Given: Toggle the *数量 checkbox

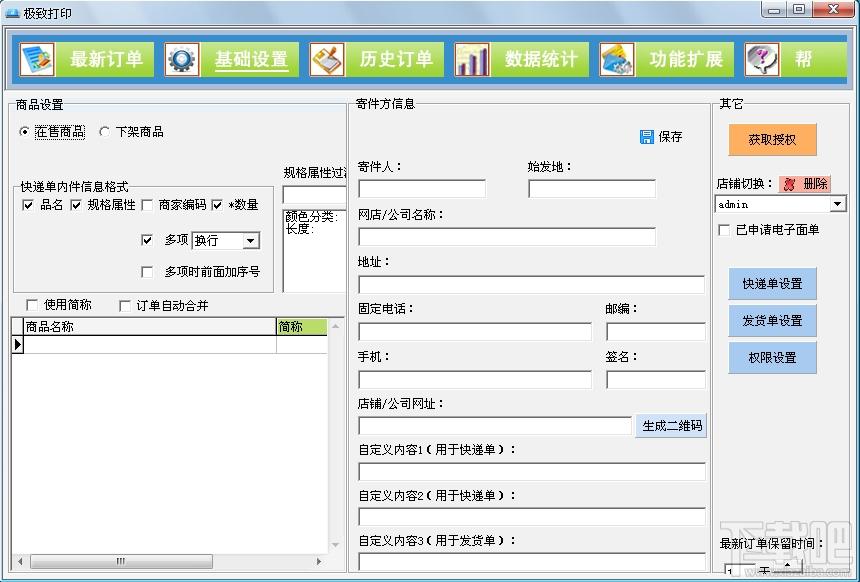Looking at the screenshot, I should (217, 205).
